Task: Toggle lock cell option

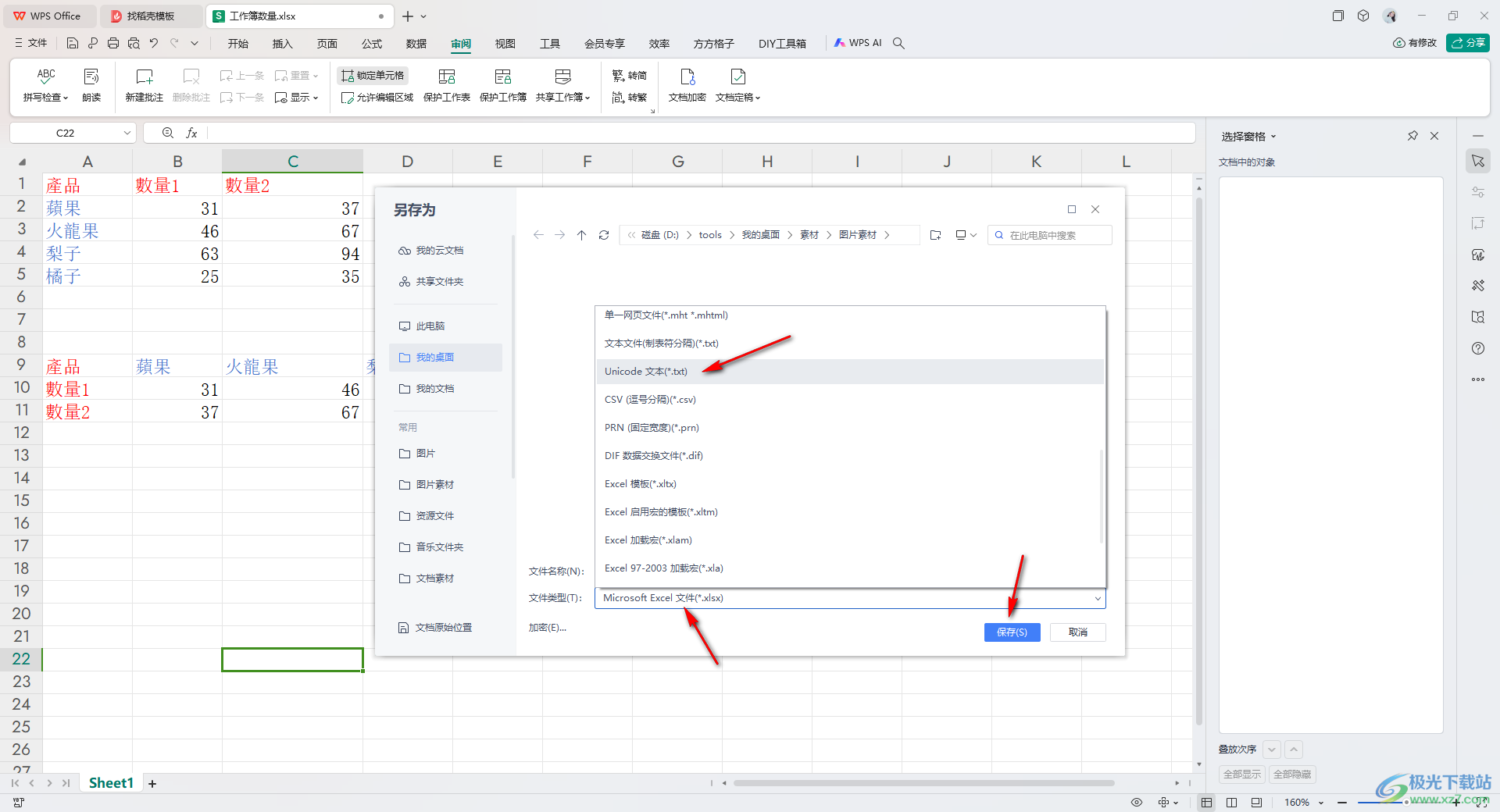Action: pyautogui.click(x=373, y=76)
